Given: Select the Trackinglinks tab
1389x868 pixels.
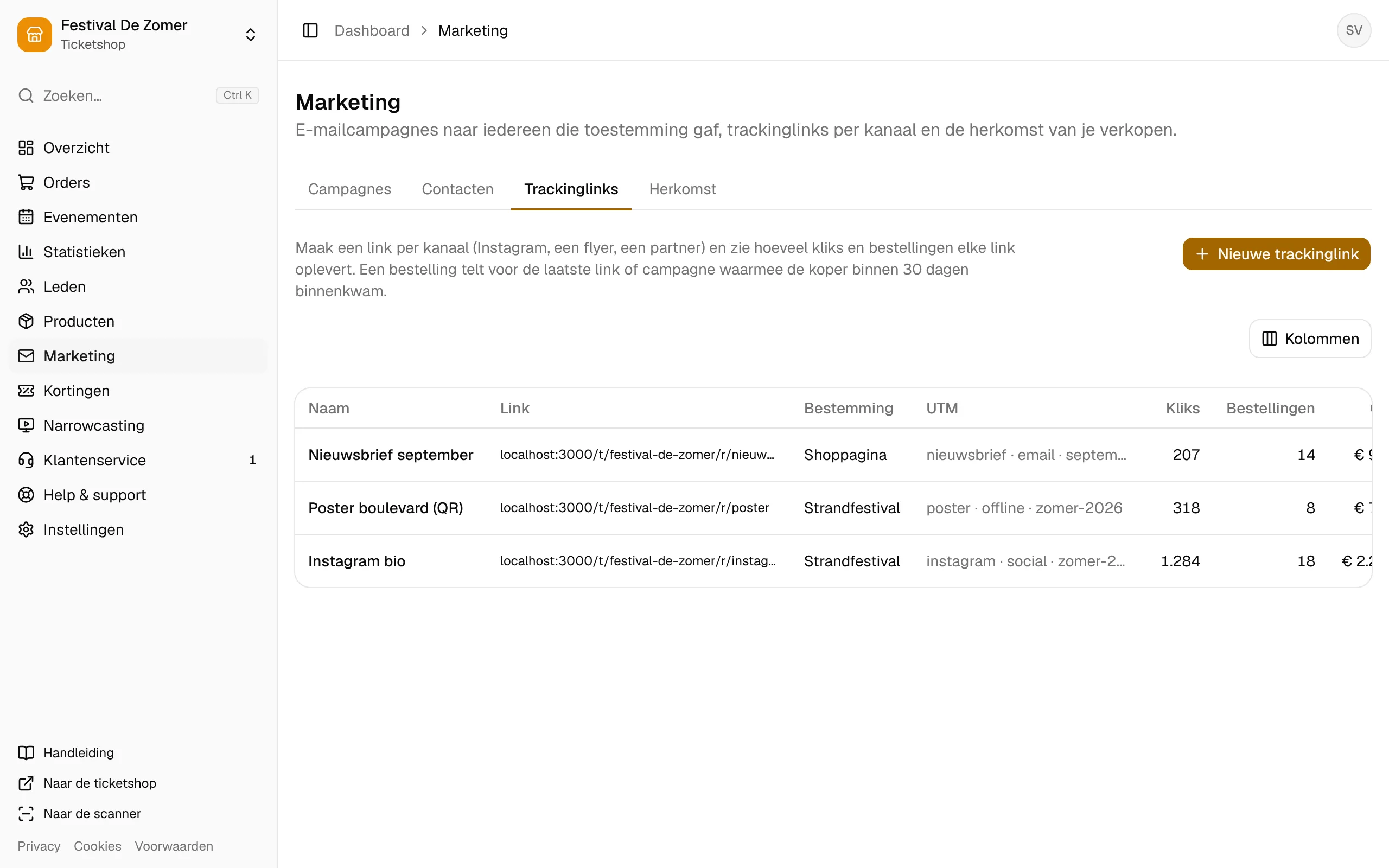Looking at the screenshot, I should (571, 189).
